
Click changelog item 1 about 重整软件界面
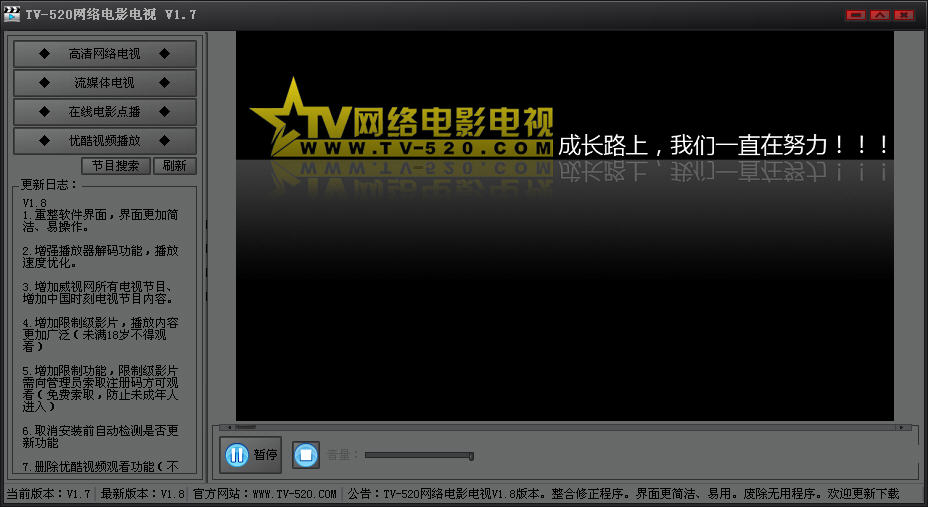tap(100, 220)
